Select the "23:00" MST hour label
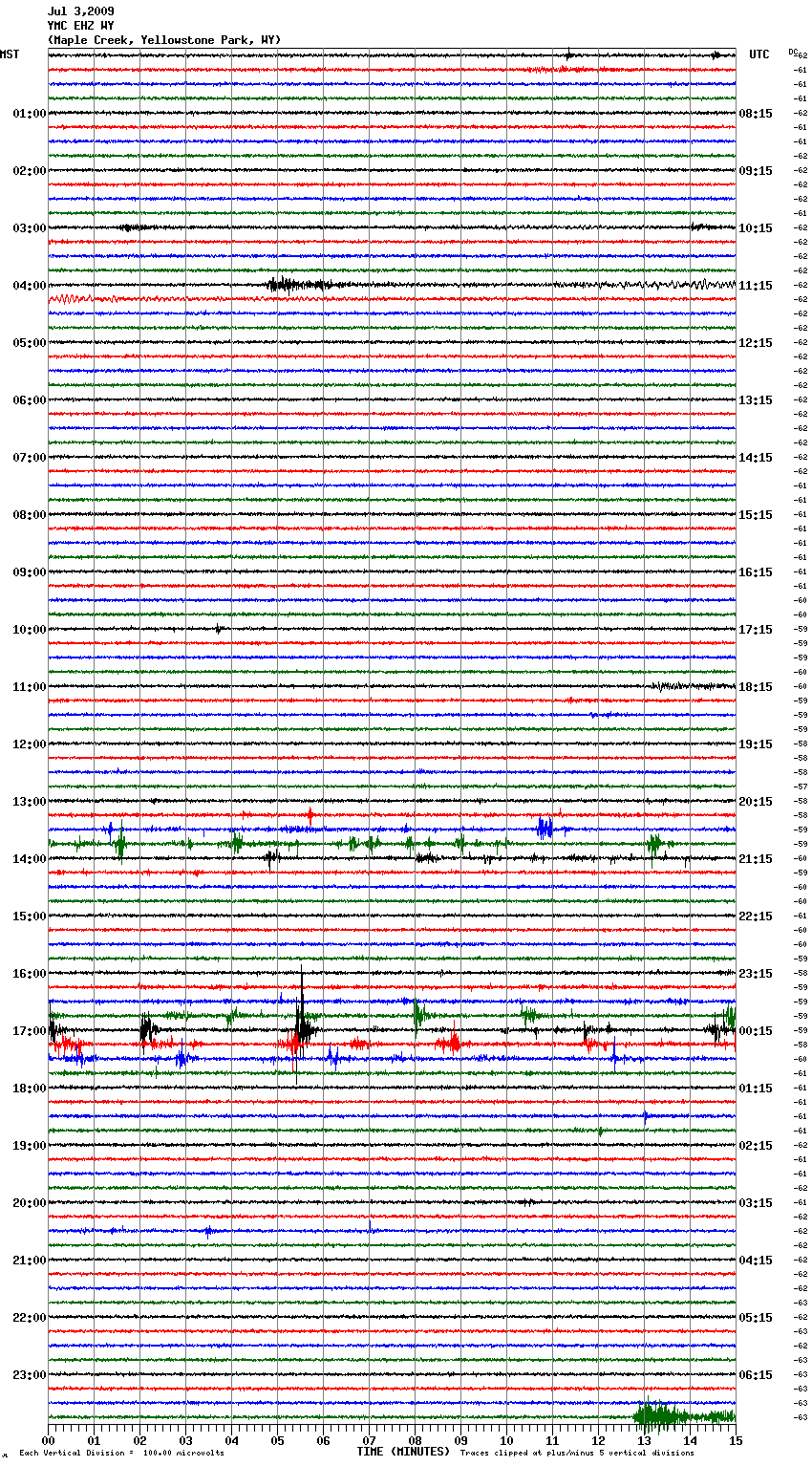This screenshot has height=1466, width=812. 30,1375
